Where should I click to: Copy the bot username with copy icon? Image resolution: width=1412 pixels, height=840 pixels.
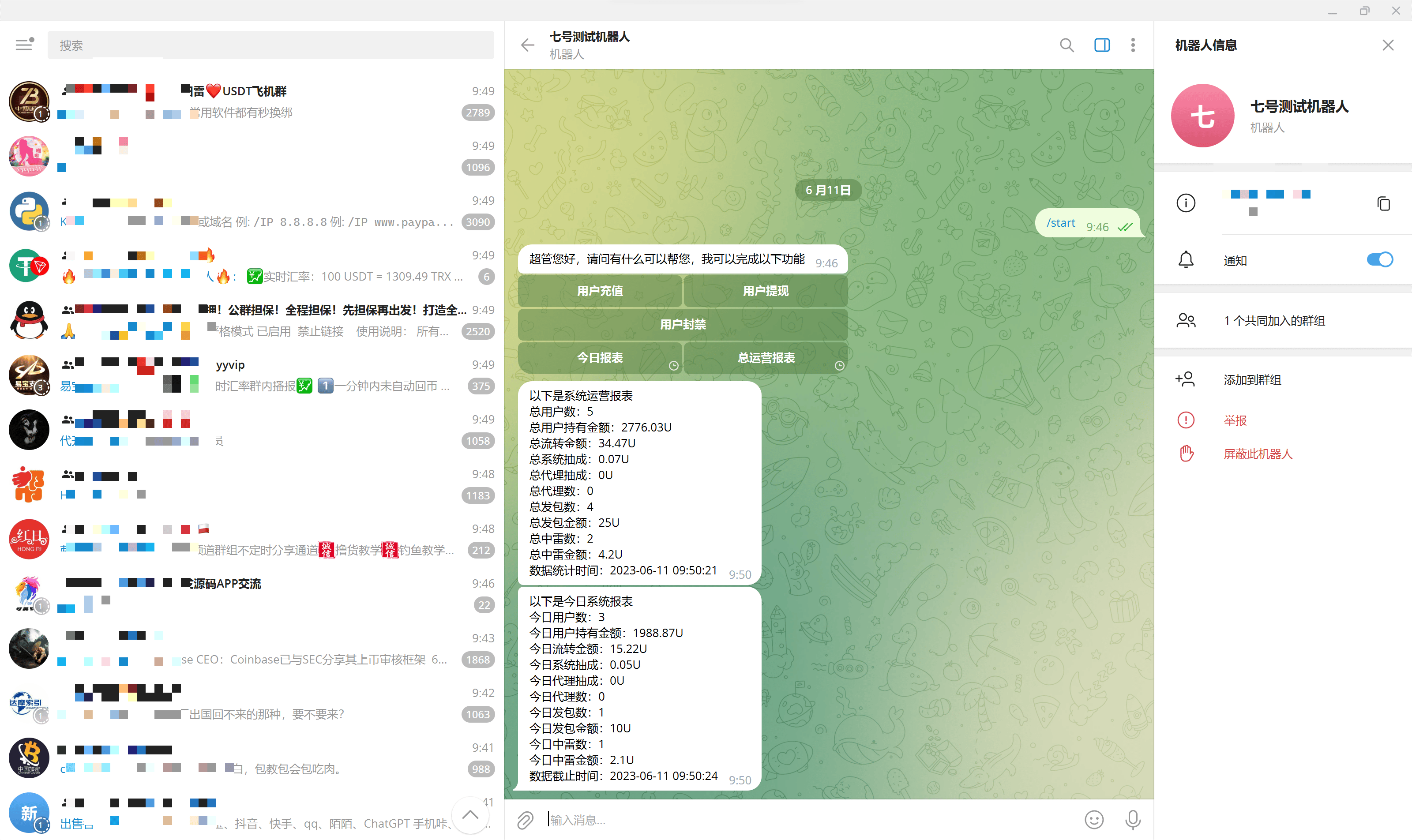point(1383,203)
